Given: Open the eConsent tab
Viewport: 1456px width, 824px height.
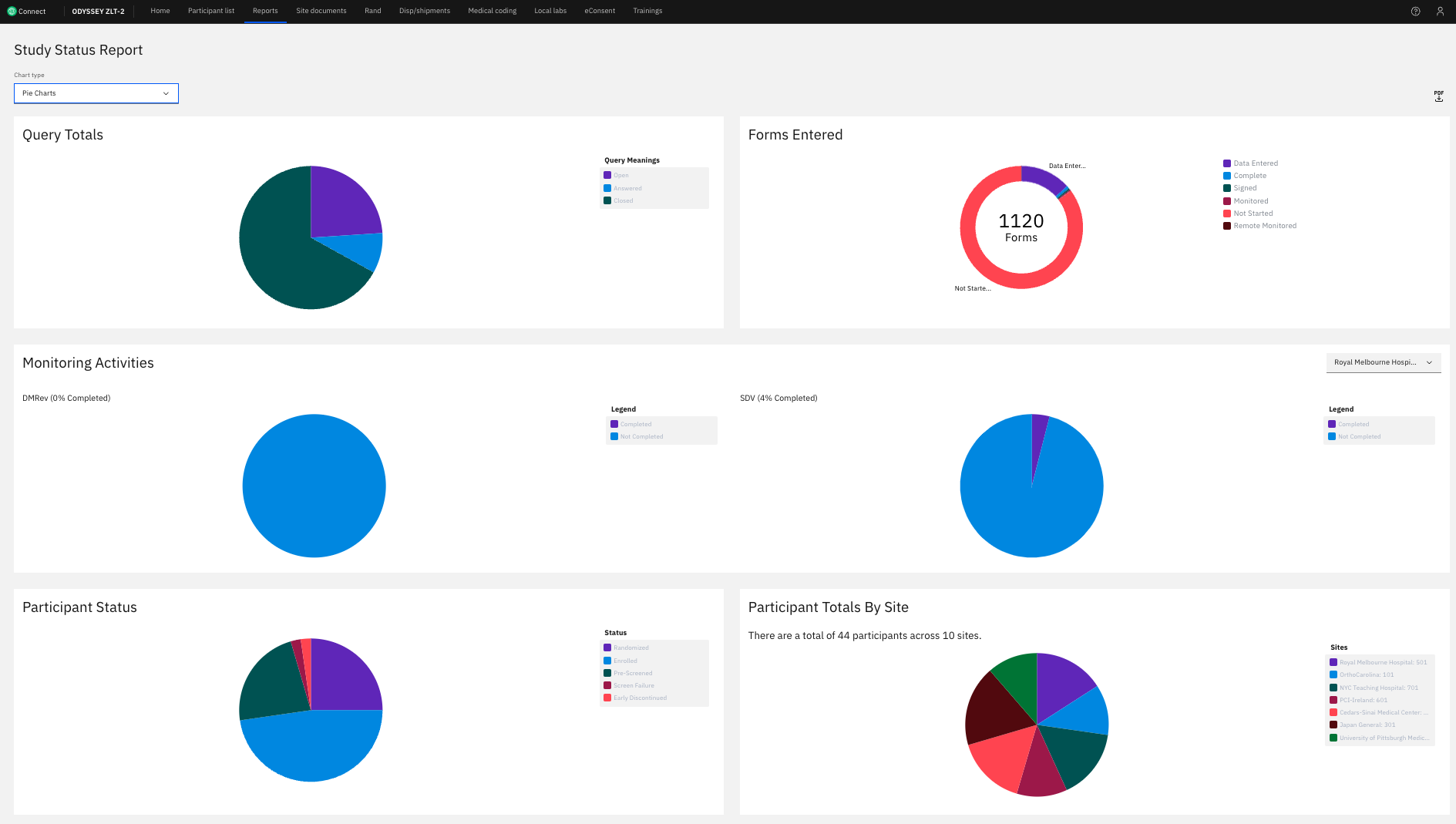Looking at the screenshot, I should coord(600,12).
